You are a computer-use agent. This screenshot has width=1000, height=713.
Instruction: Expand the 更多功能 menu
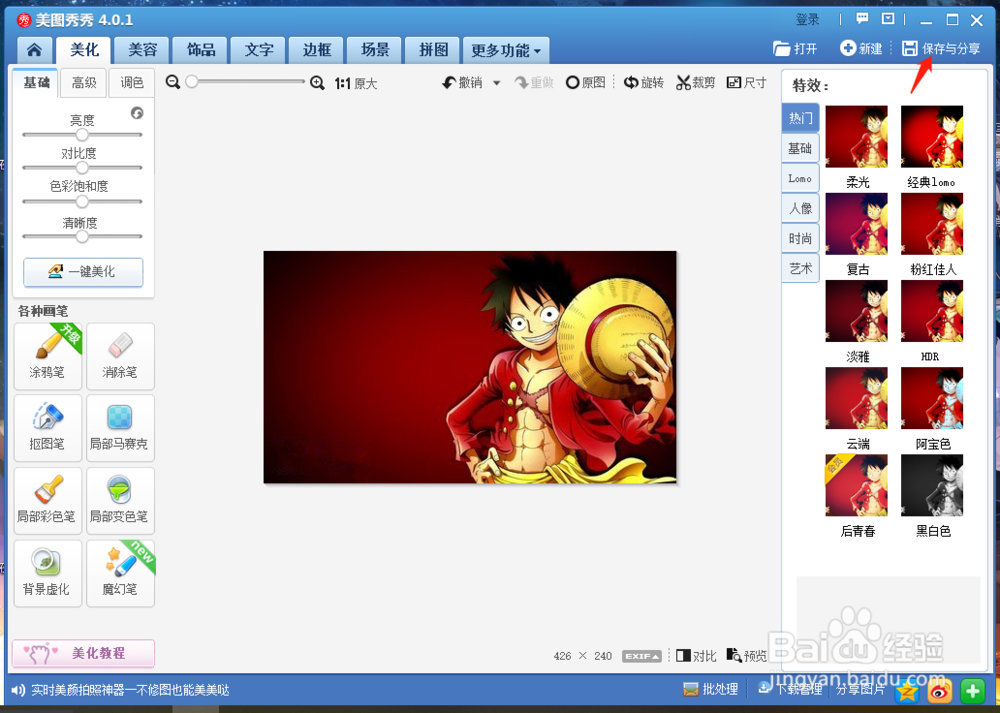[x=506, y=50]
